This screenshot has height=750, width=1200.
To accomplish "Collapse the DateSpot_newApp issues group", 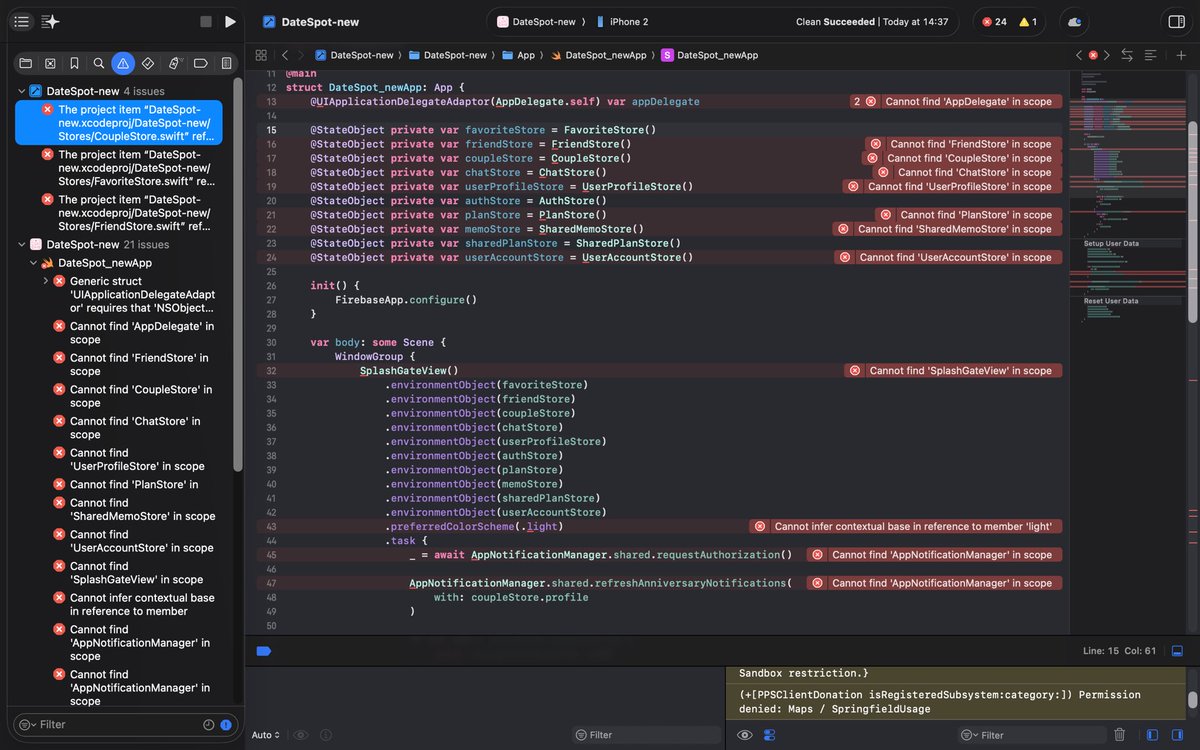I will (x=33, y=263).
